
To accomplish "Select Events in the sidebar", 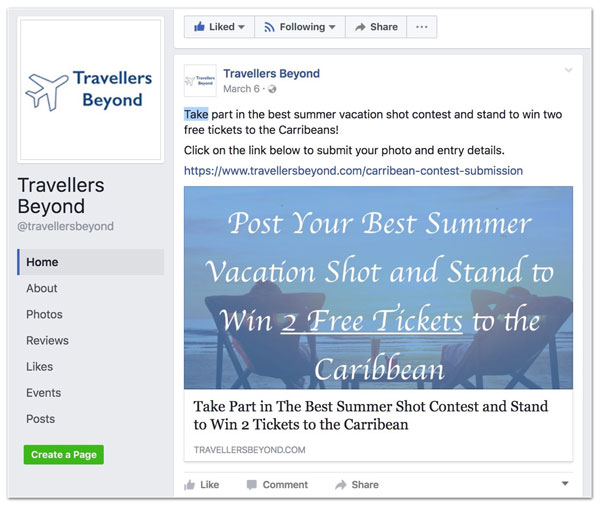I will [x=44, y=393].
